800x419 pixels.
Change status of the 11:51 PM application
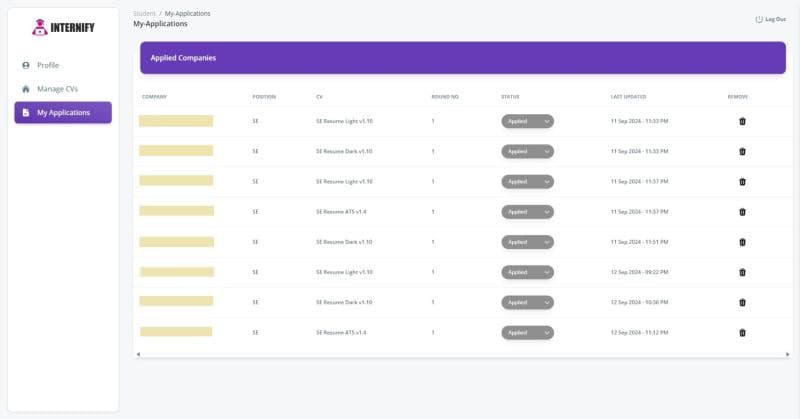pyautogui.click(x=528, y=242)
